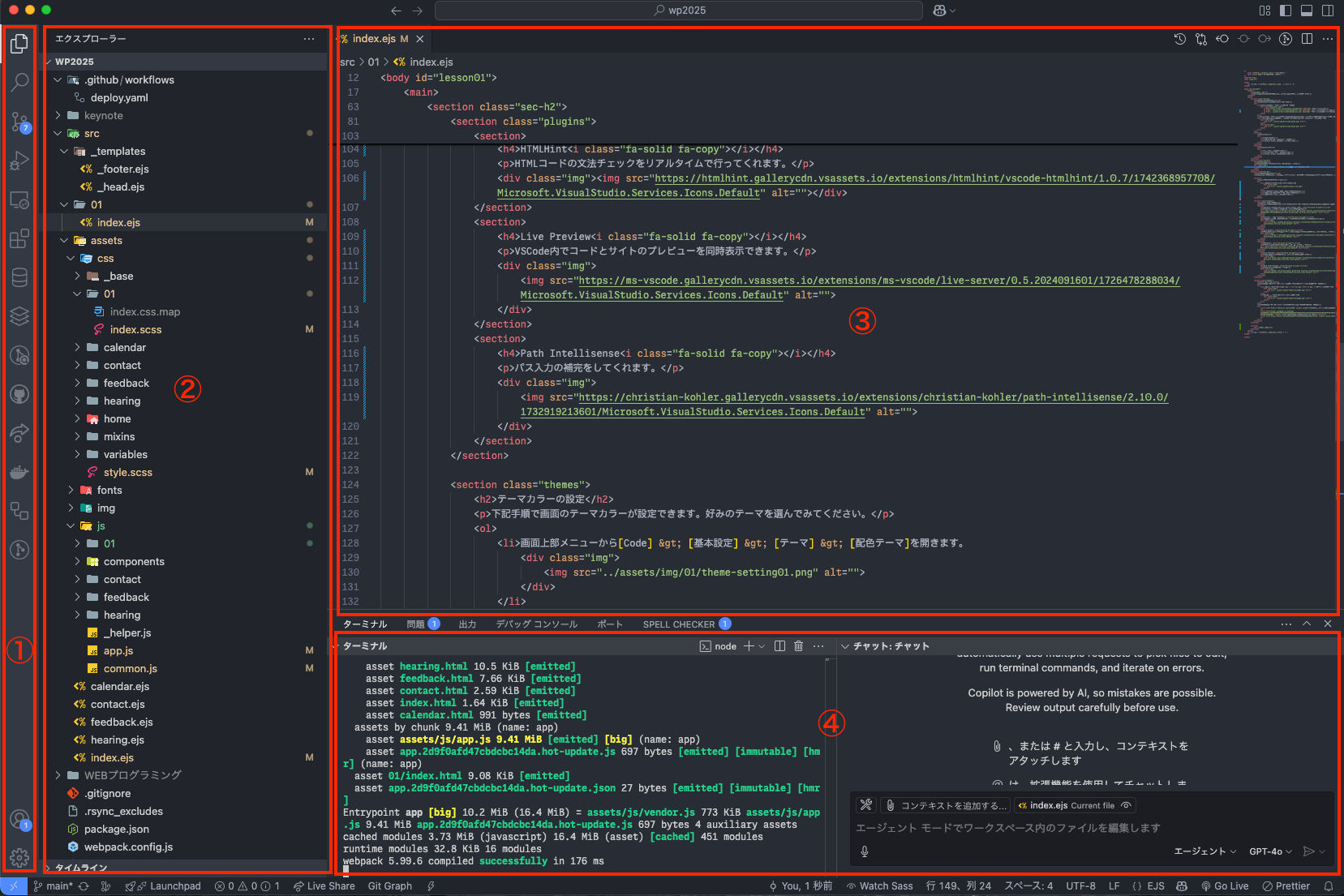Toggle the bottom panel layout button
The image size is (1344, 896).
tap(1307, 11)
